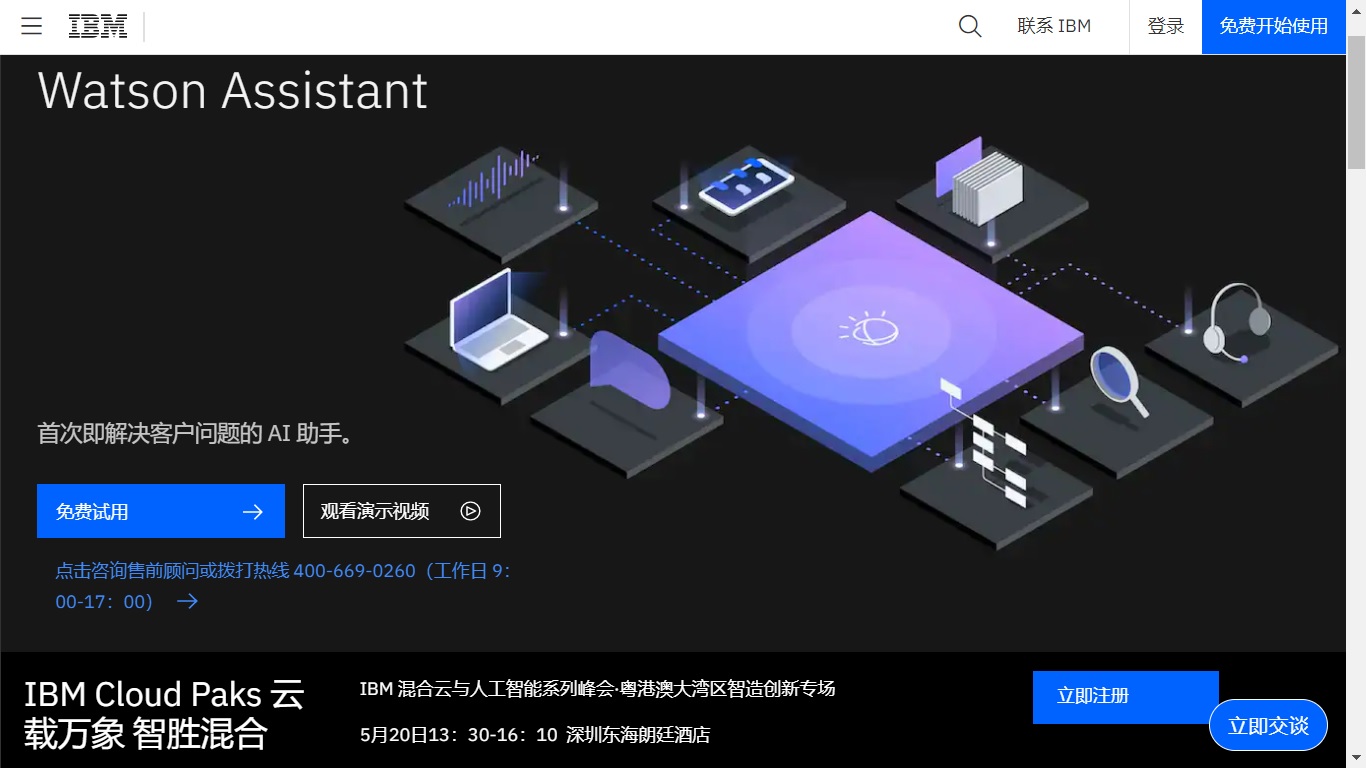Click the vertical scrollbar thumb
This screenshot has width=1366, height=768.
tap(1356, 102)
